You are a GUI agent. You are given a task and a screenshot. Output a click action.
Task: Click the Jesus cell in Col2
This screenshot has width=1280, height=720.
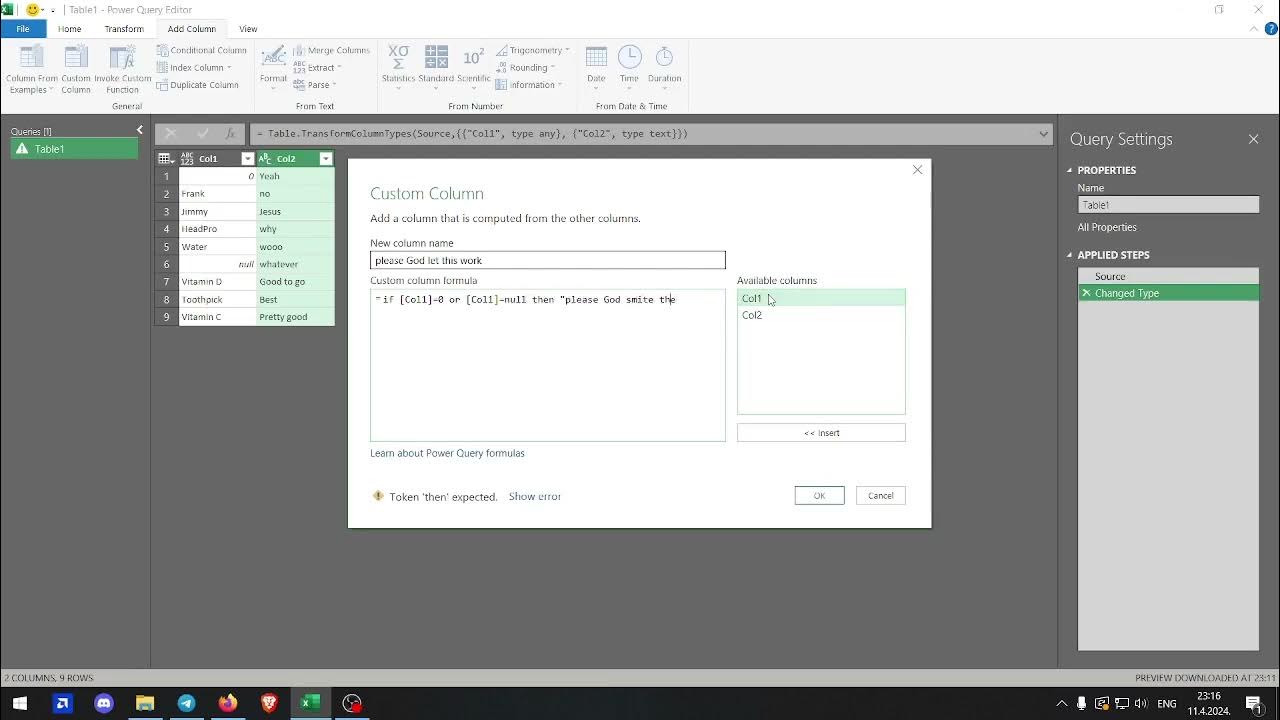tap(295, 212)
